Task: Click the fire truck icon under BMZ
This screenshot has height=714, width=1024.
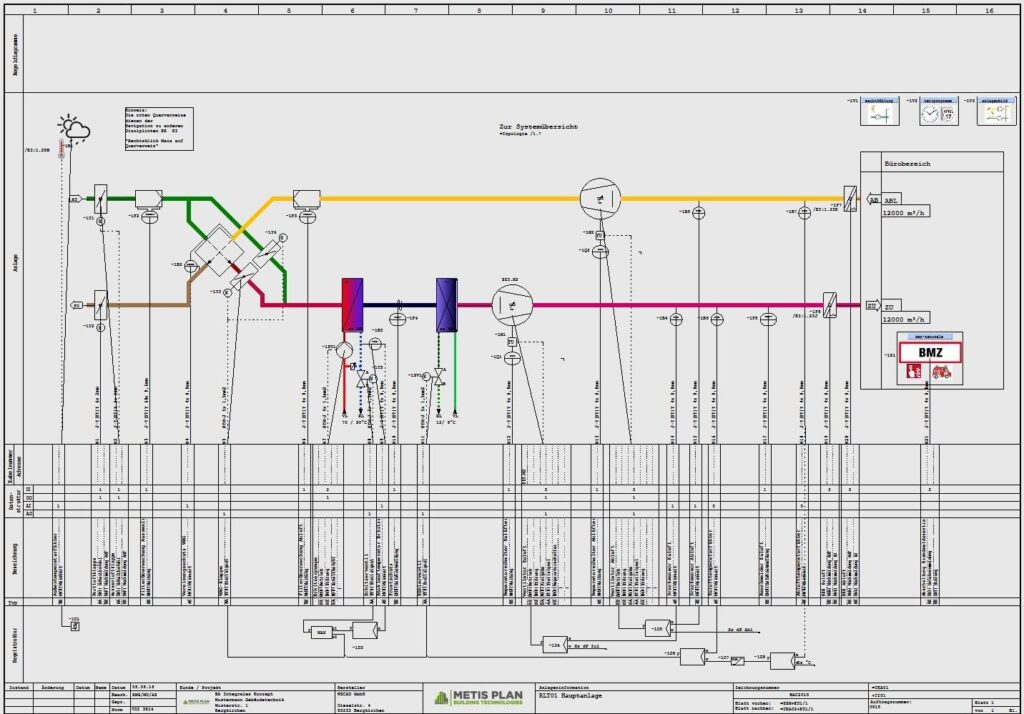Action: click(941, 371)
